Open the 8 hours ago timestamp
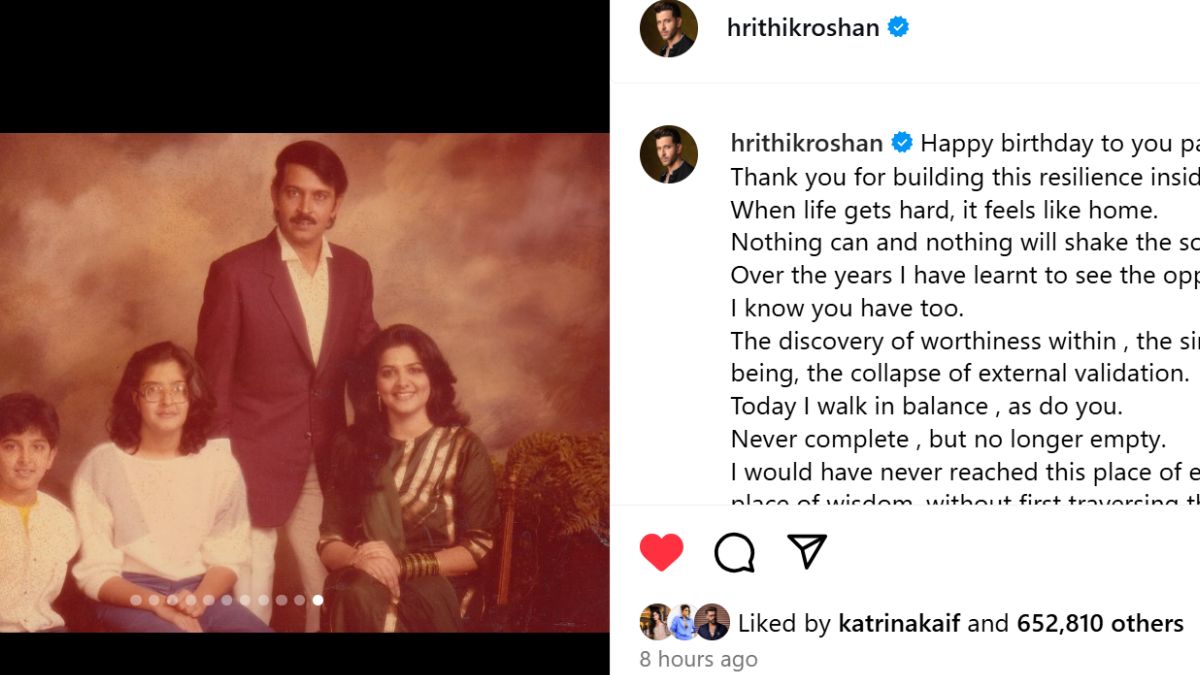Screen dimensions: 1200x675 tap(699, 659)
